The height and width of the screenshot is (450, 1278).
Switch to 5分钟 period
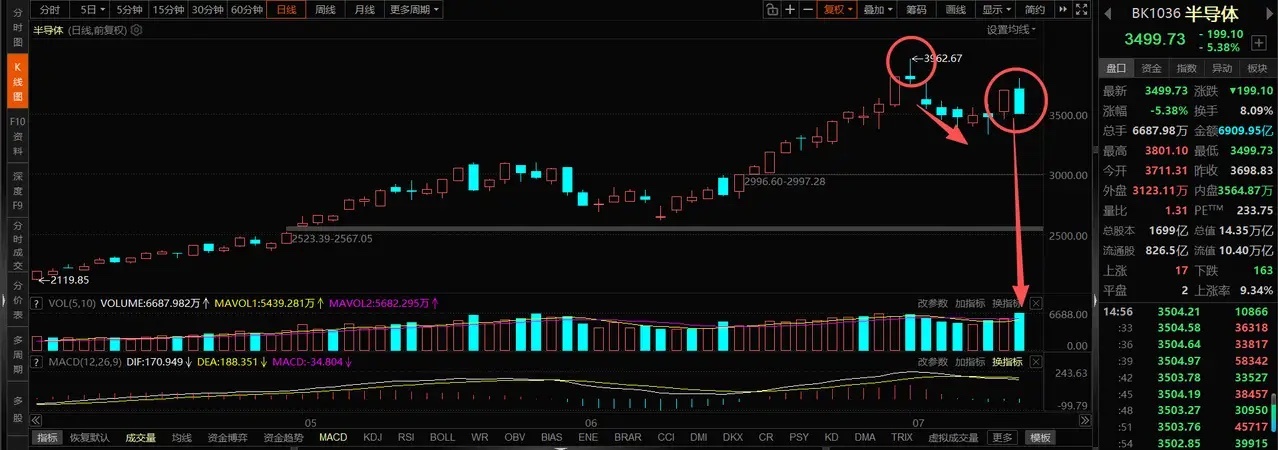click(129, 9)
